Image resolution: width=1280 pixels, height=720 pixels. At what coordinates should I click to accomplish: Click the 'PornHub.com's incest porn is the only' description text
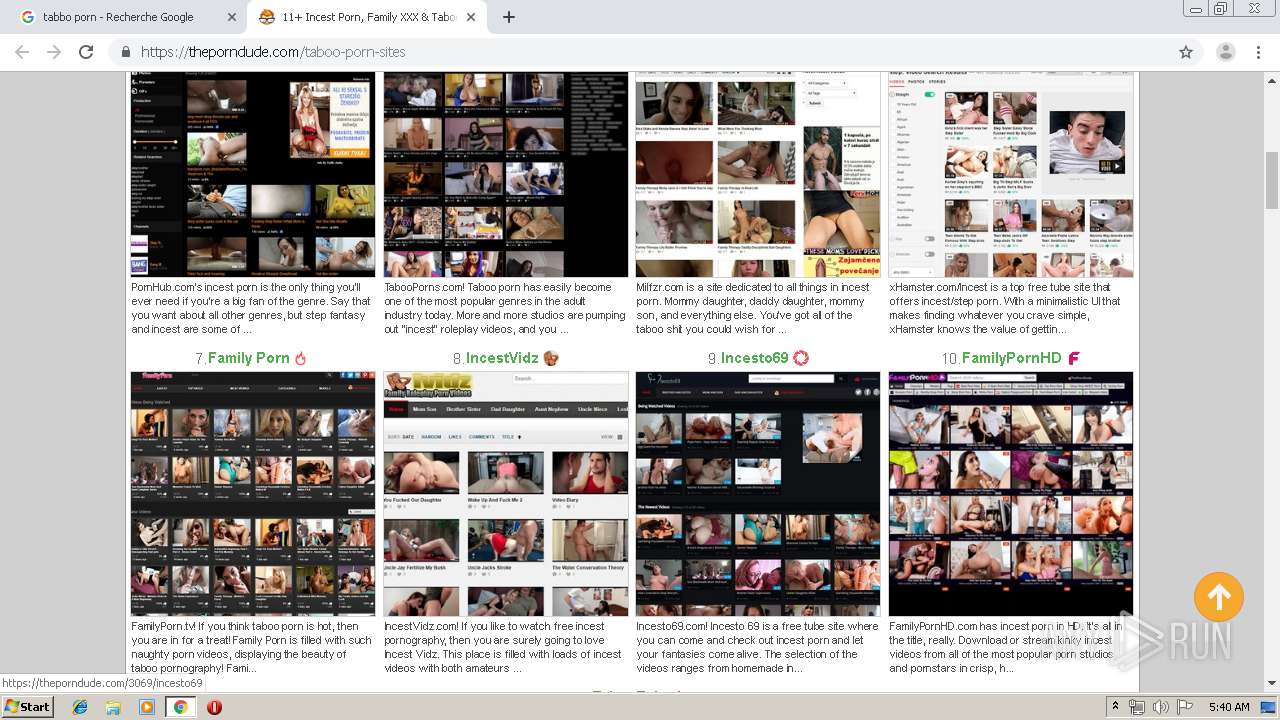pyautogui.click(x=251, y=308)
